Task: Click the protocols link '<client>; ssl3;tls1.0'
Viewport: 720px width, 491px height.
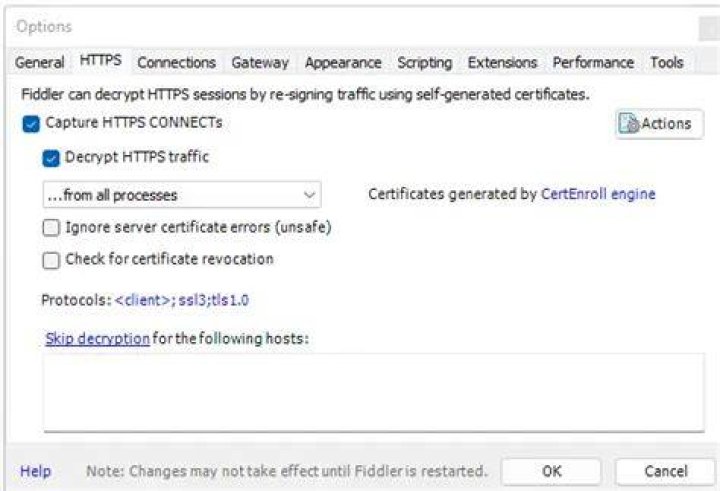Action: pos(182,300)
